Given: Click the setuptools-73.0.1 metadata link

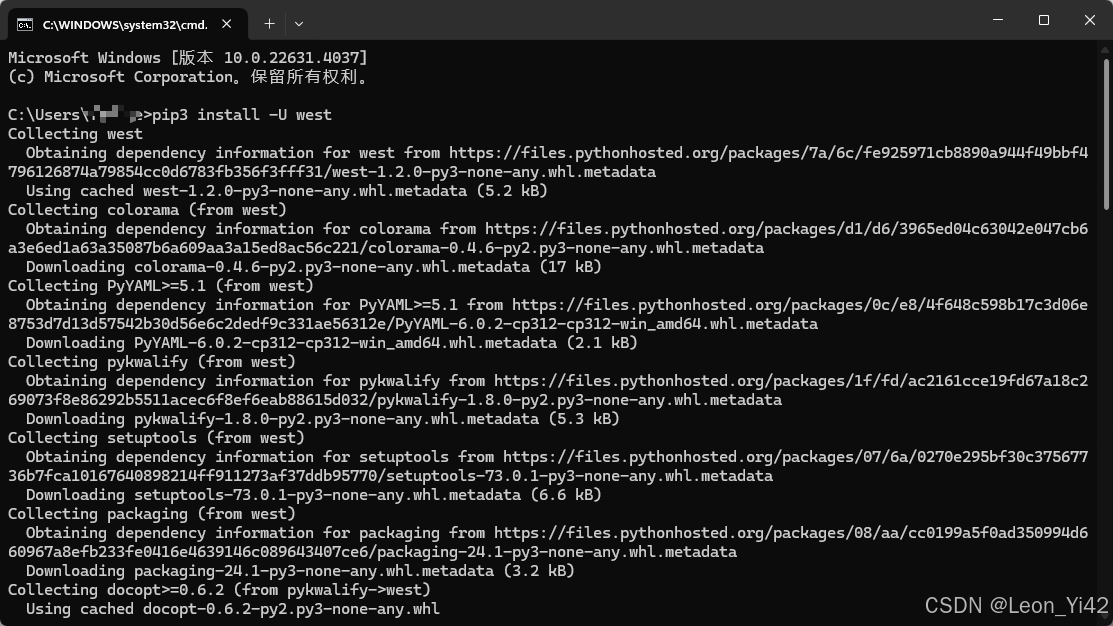Looking at the screenshot, I should (x=800, y=456).
